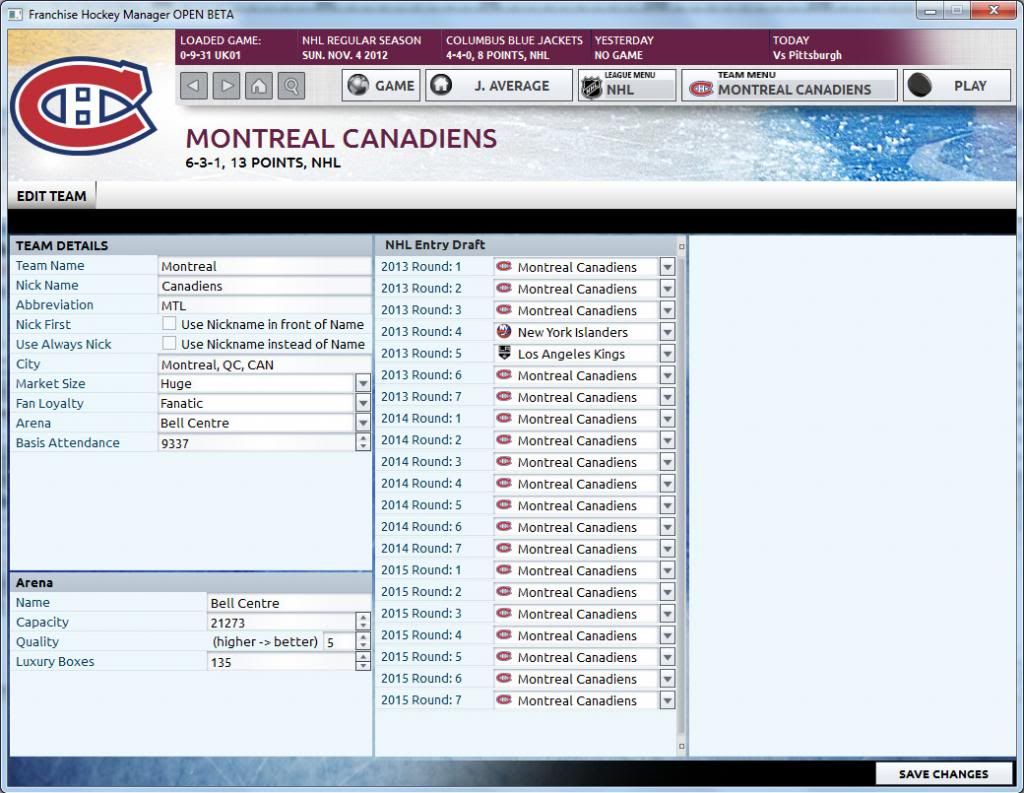Viewport: 1024px width, 793px height.
Task: Enable Use Nickname in front of Name
Action: [169, 324]
